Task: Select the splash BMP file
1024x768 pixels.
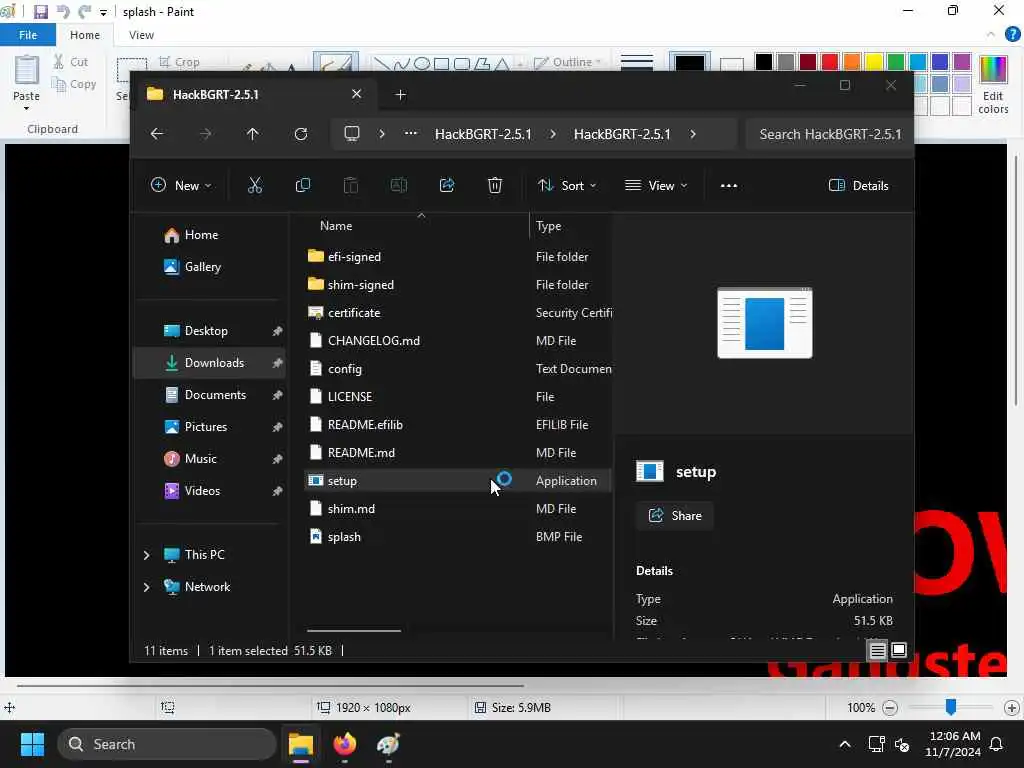Action: tap(457, 537)
